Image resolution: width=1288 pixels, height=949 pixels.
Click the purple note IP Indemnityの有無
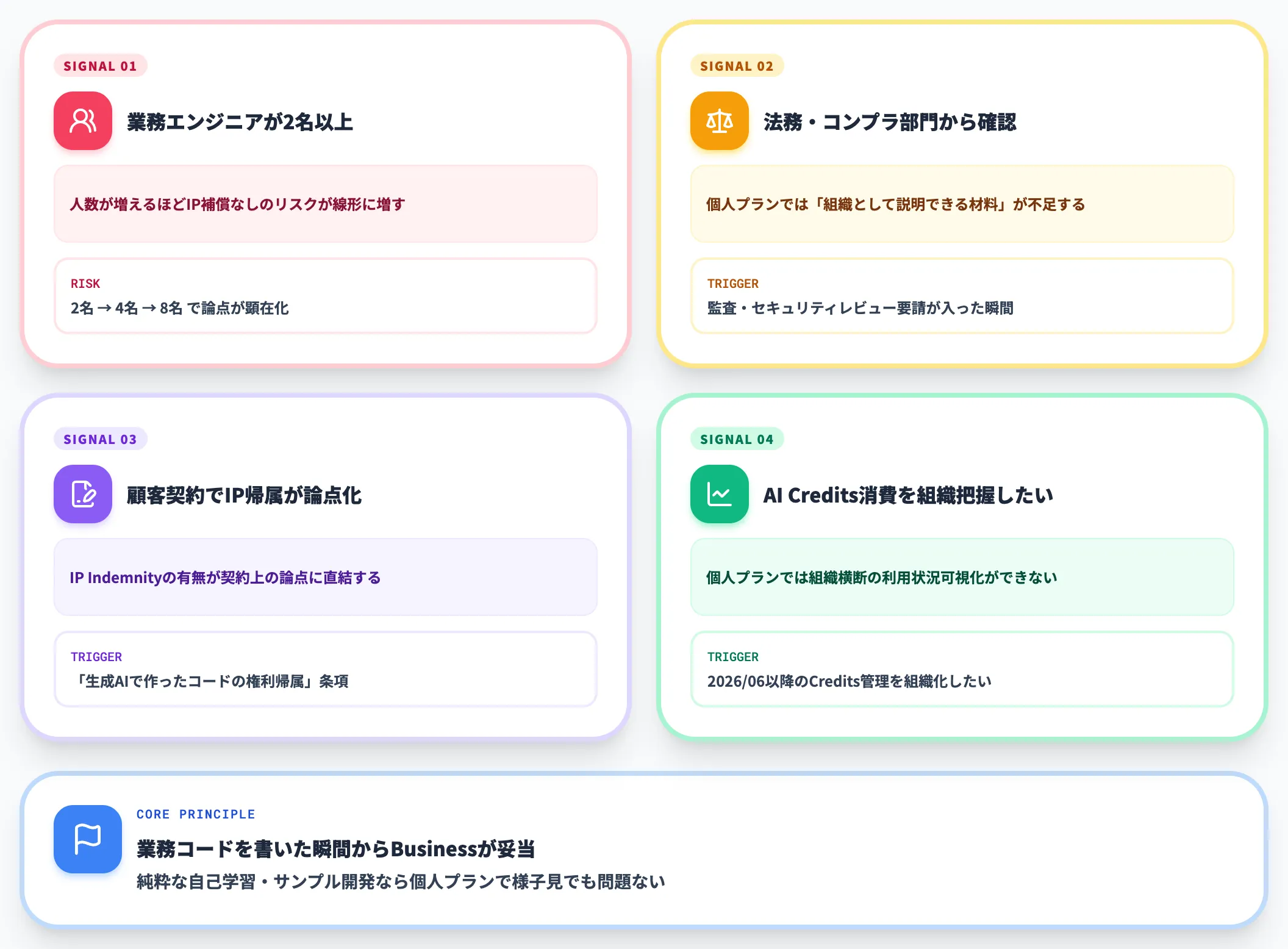(x=326, y=577)
